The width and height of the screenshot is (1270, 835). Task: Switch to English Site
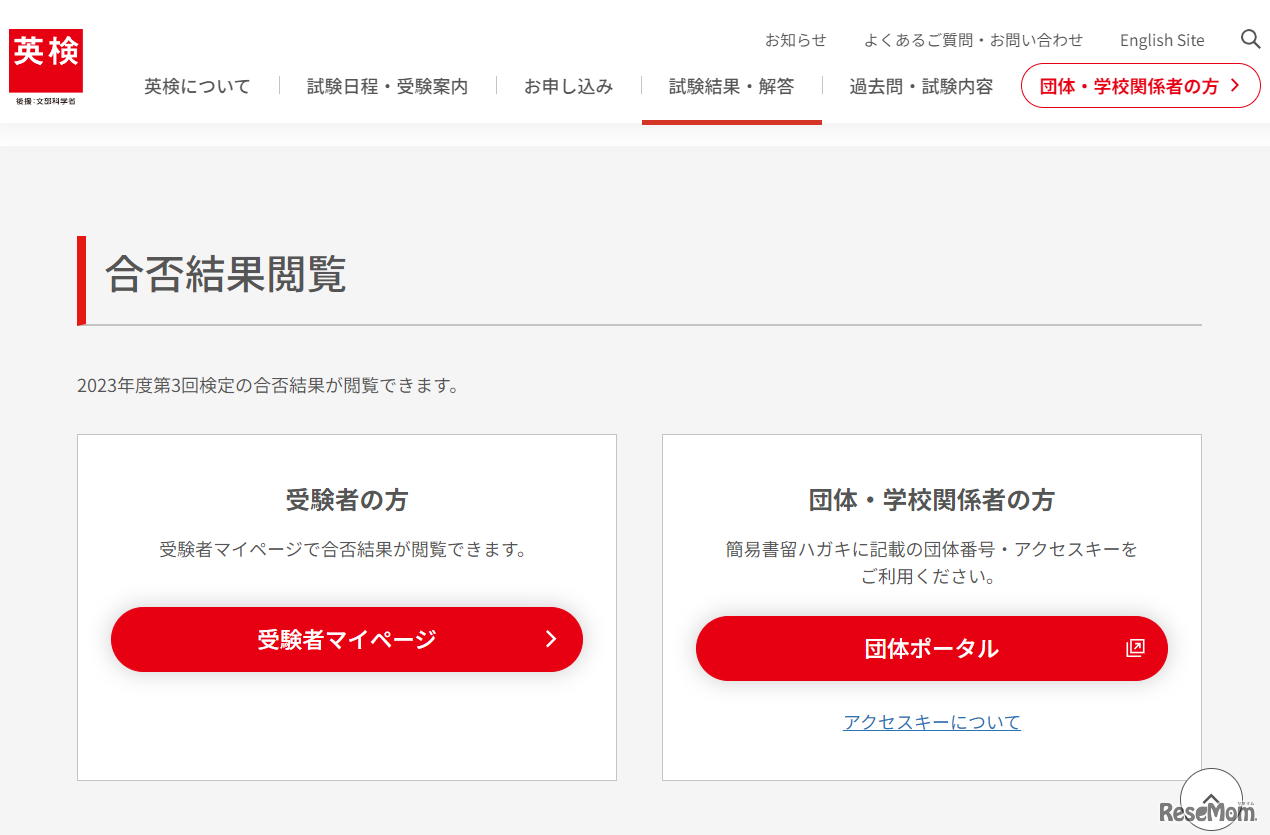coord(1162,40)
